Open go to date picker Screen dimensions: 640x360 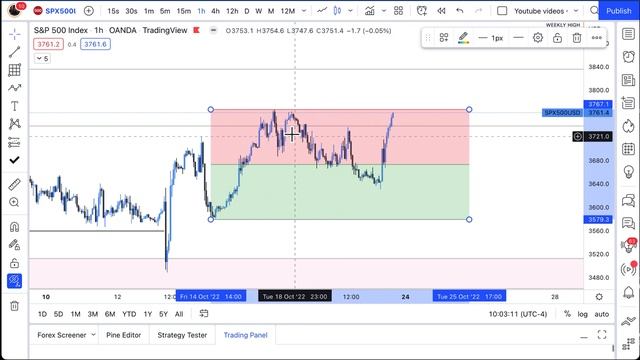click(204, 313)
